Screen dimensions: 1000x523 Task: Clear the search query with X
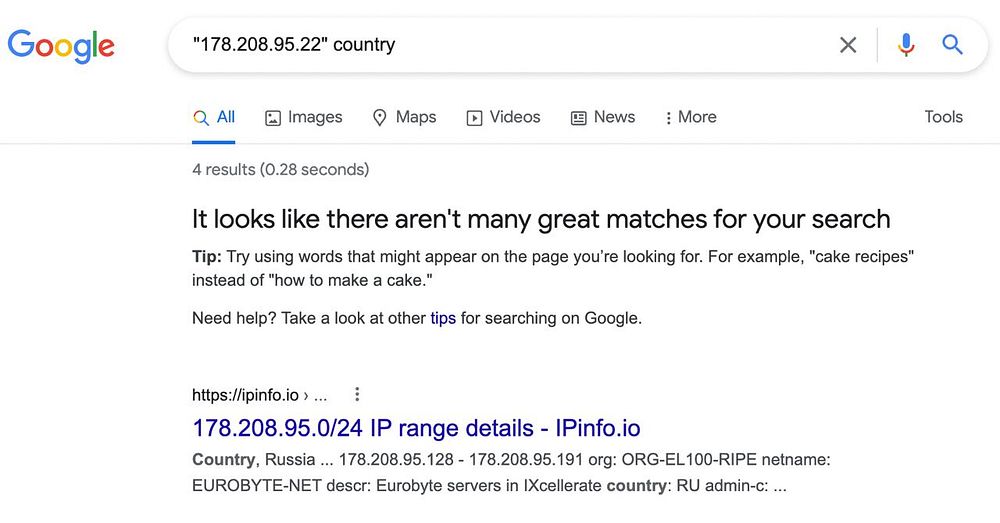[848, 45]
